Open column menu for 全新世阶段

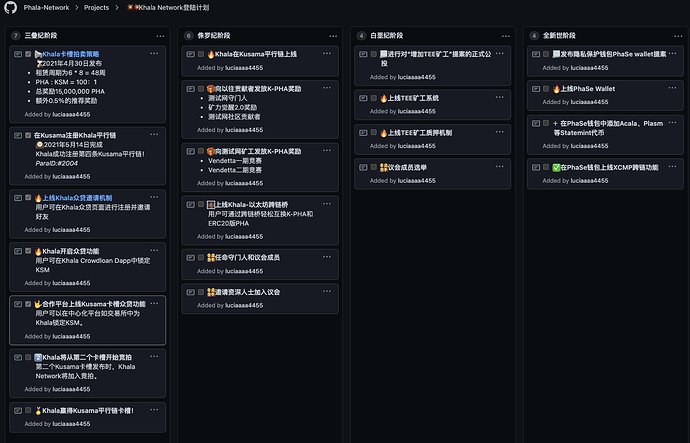(x=678, y=36)
